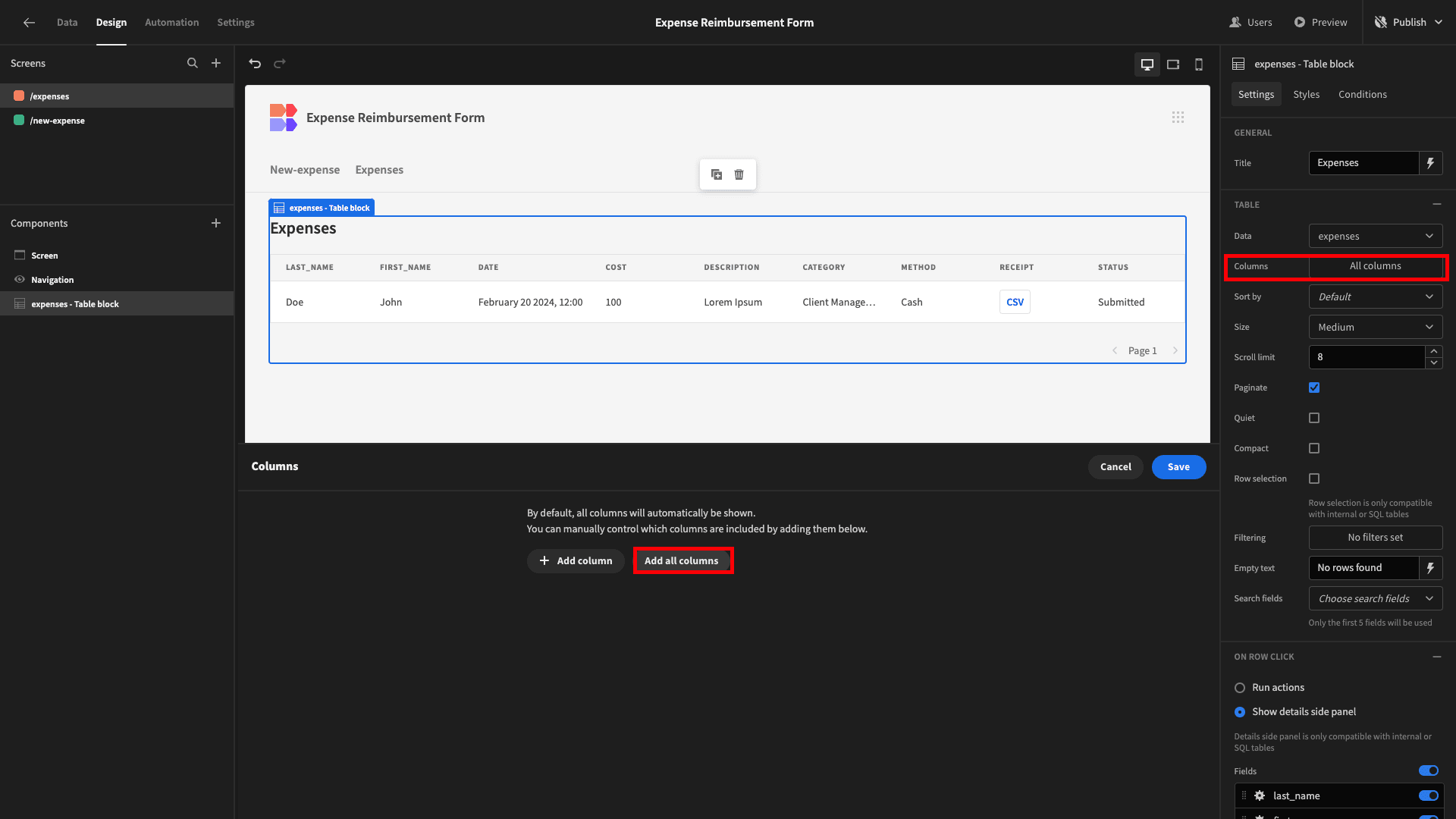Viewport: 1456px width, 819px height.
Task: Open the Choose search fields dropdown
Action: click(x=1376, y=598)
